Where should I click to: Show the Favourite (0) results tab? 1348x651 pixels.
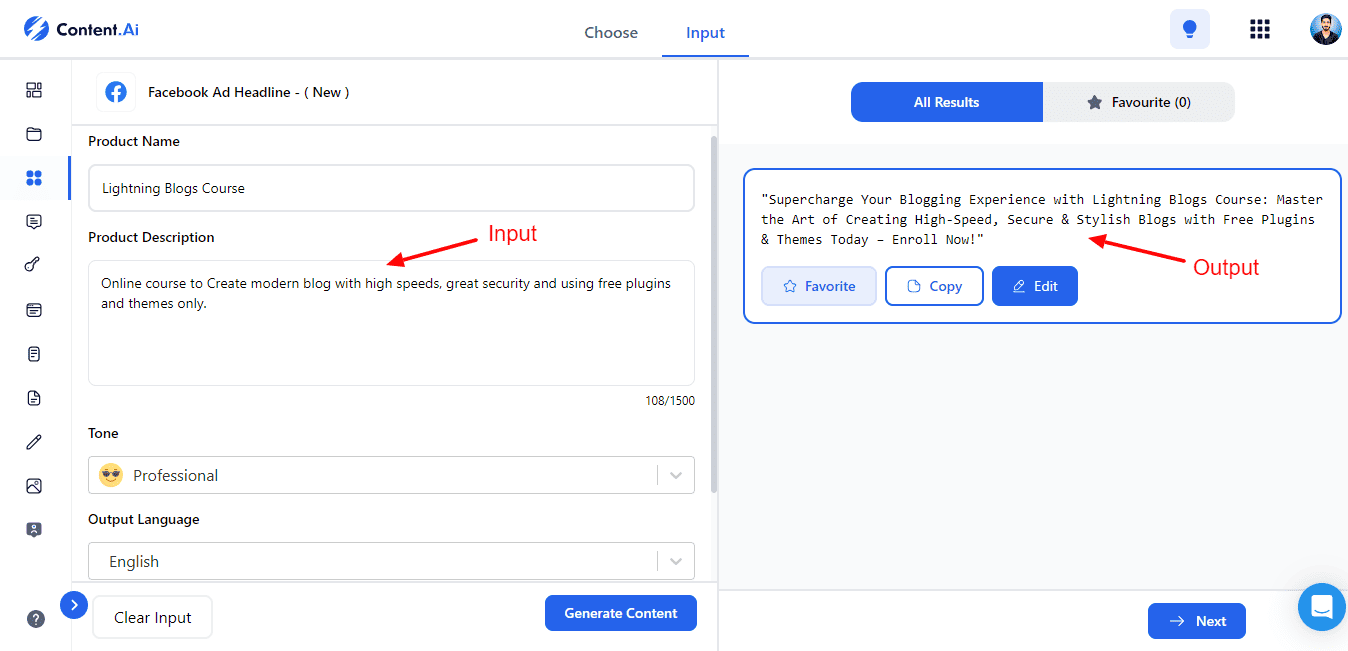1138,102
